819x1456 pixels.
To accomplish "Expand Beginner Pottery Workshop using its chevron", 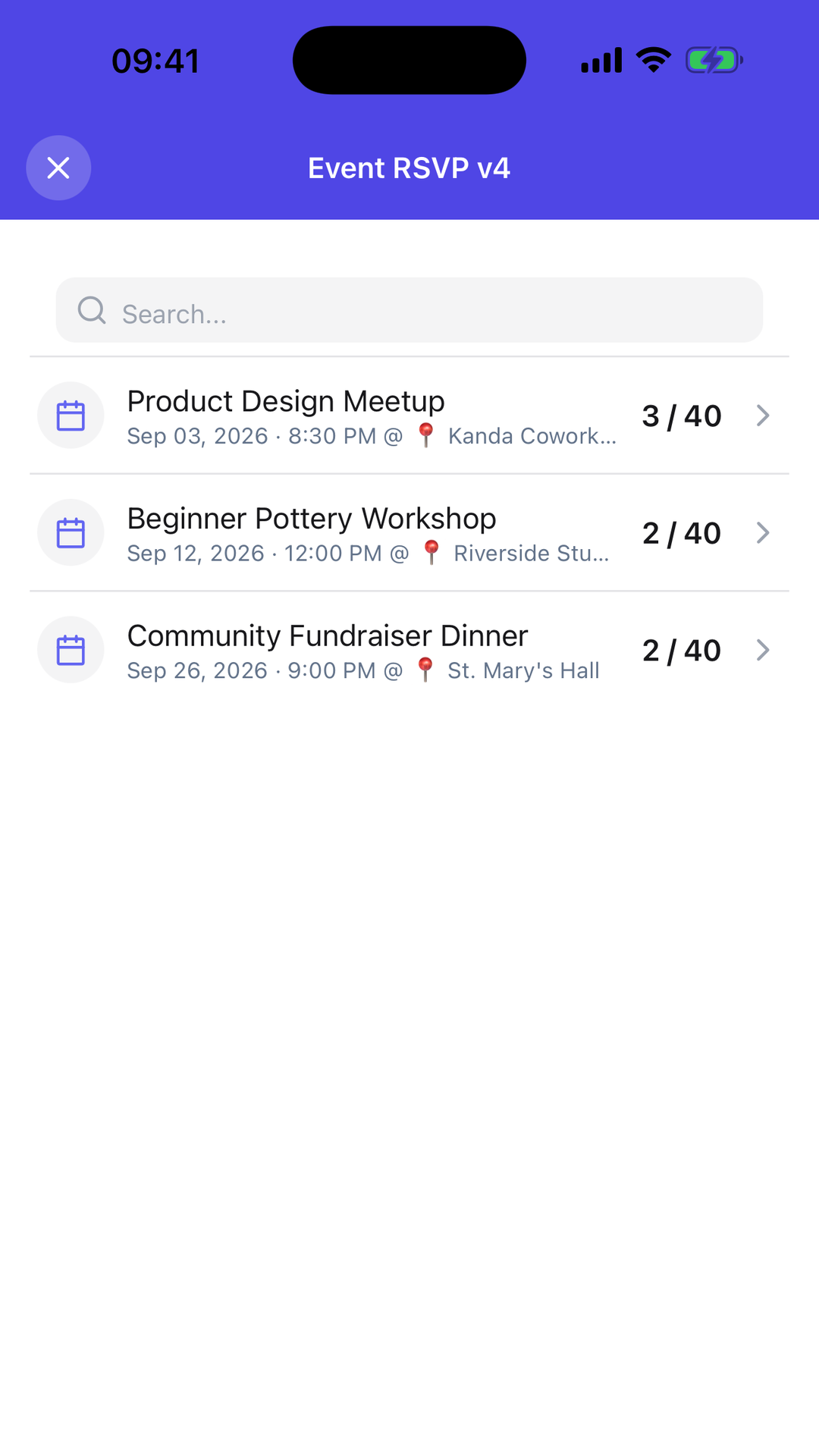I will coord(763,532).
